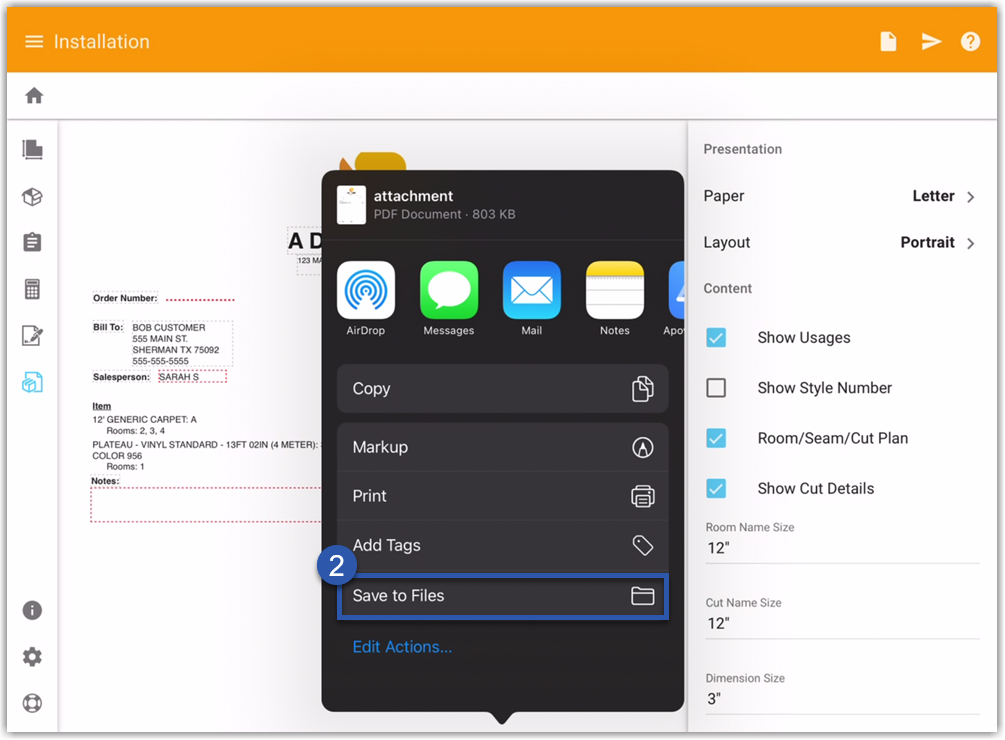Open clipboard icon in sidebar
This screenshot has width=1005, height=740.
(32, 242)
